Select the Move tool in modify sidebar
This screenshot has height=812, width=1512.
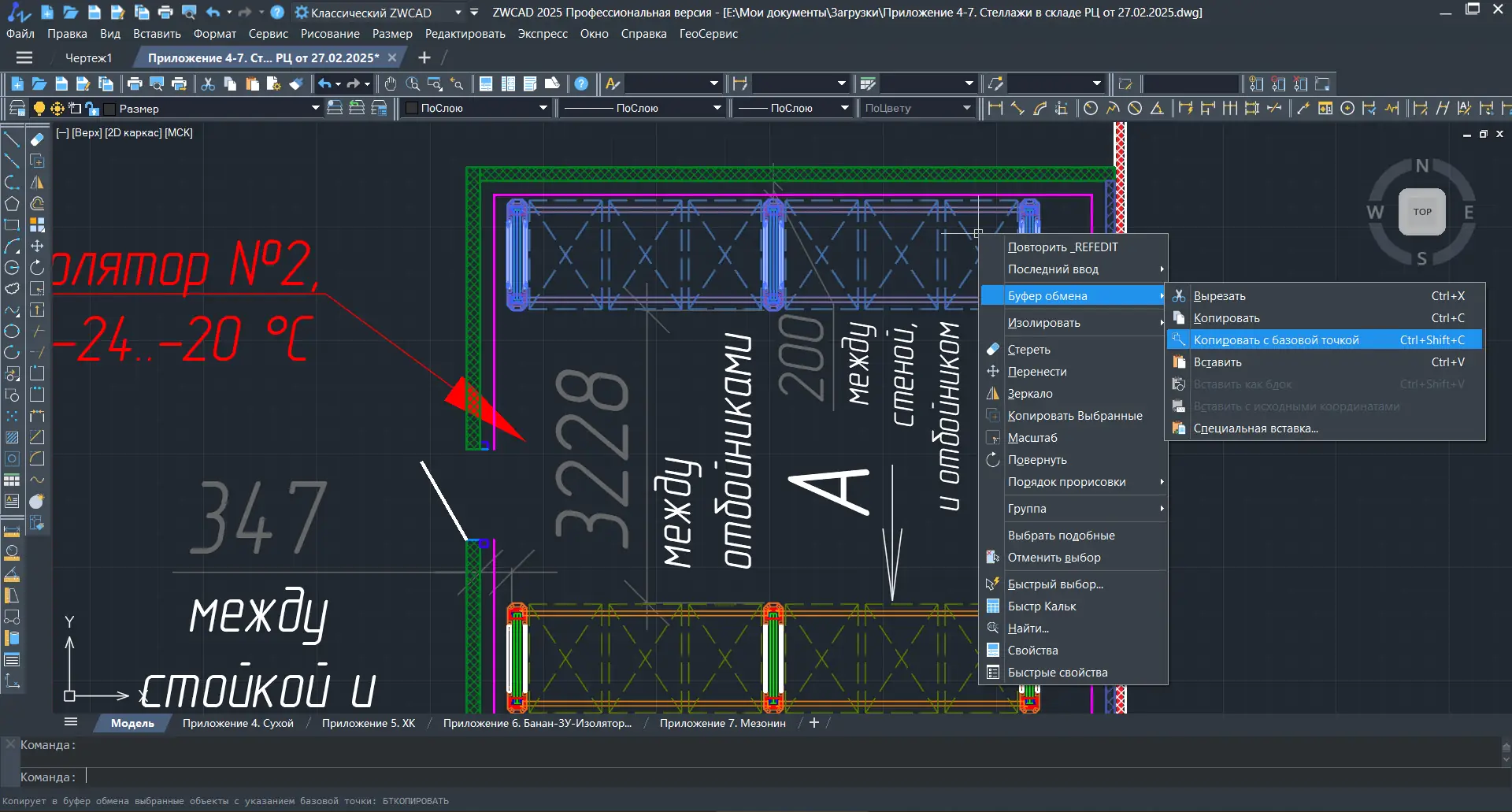point(37,247)
